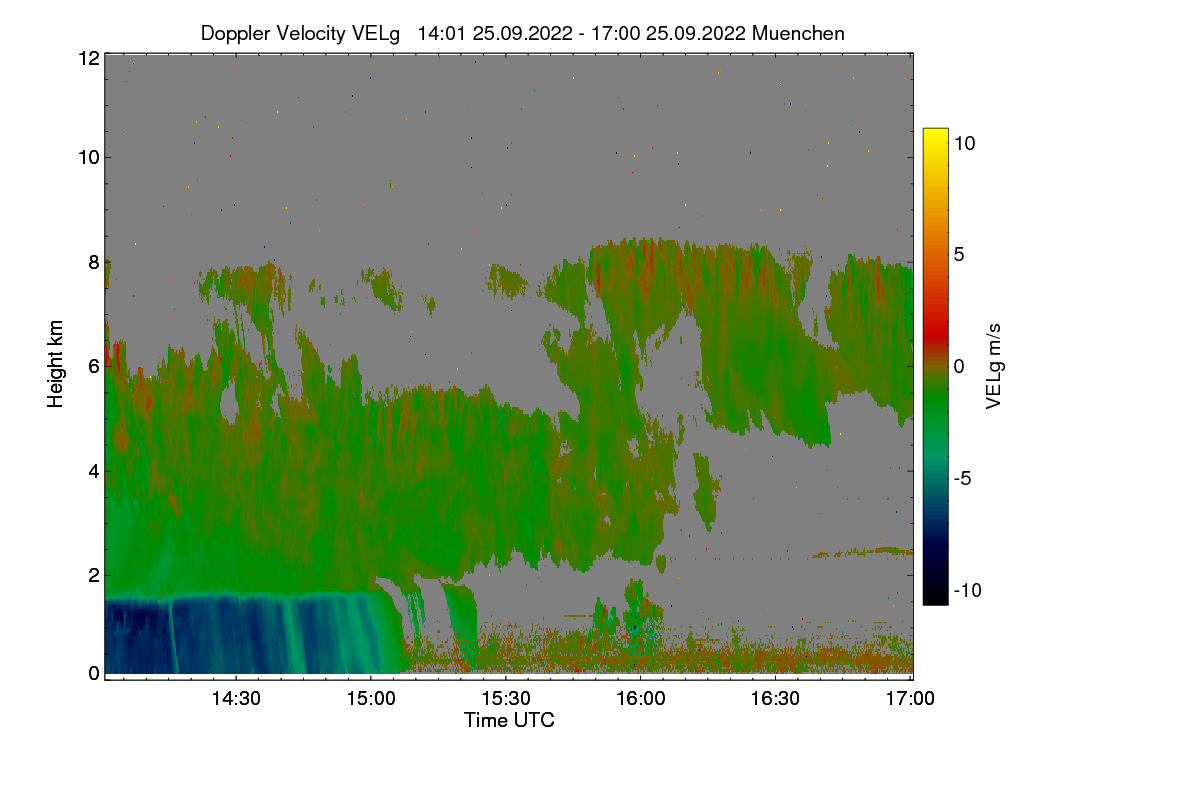Click the height axis label 4
The image size is (1200, 800).
[x=94, y=470]
